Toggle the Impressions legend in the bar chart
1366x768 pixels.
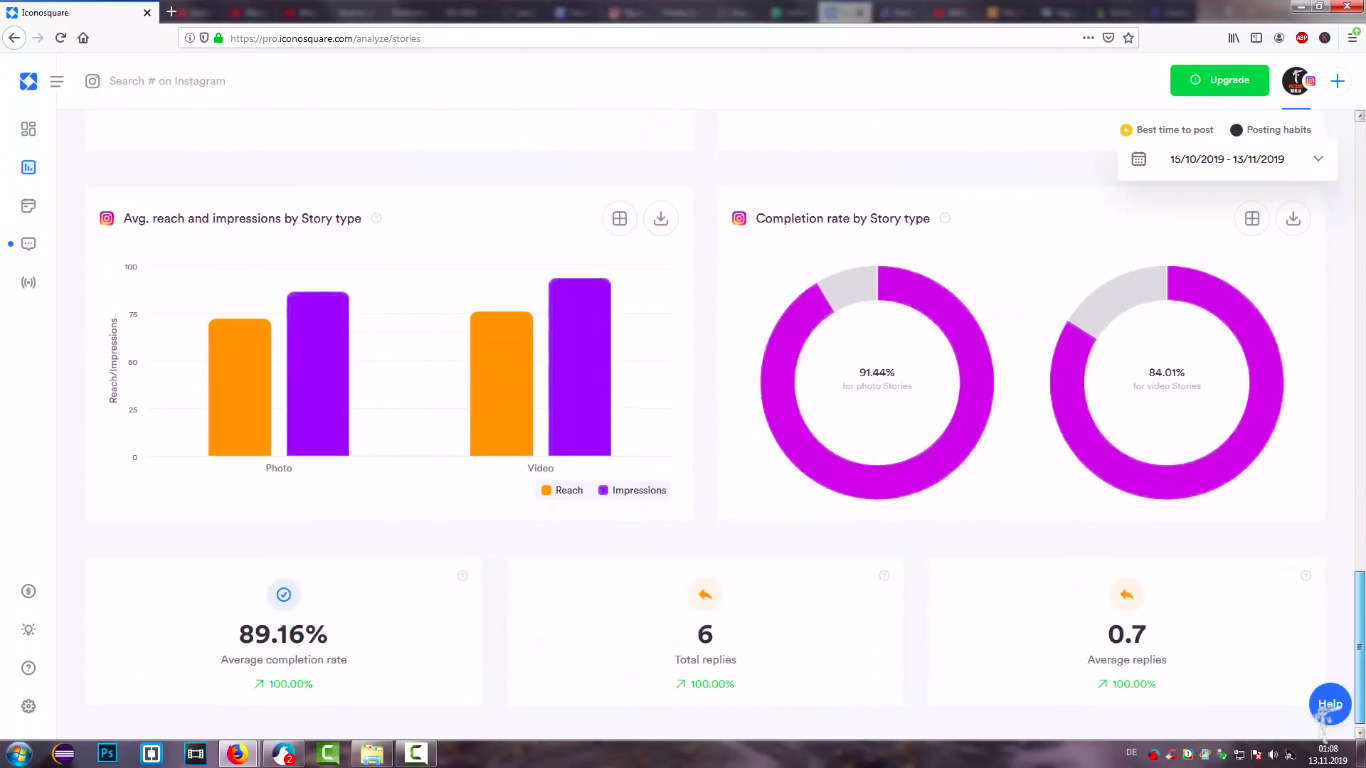coord(631,490)
